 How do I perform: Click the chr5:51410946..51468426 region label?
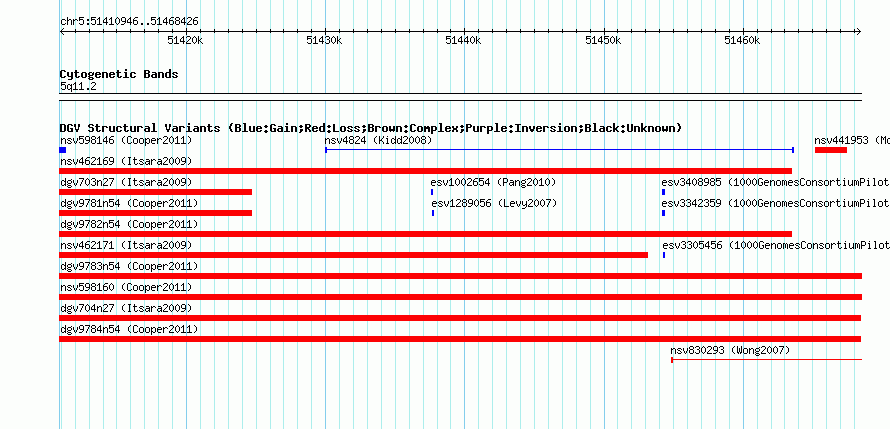pyautogui.click(x=129, y=22)
